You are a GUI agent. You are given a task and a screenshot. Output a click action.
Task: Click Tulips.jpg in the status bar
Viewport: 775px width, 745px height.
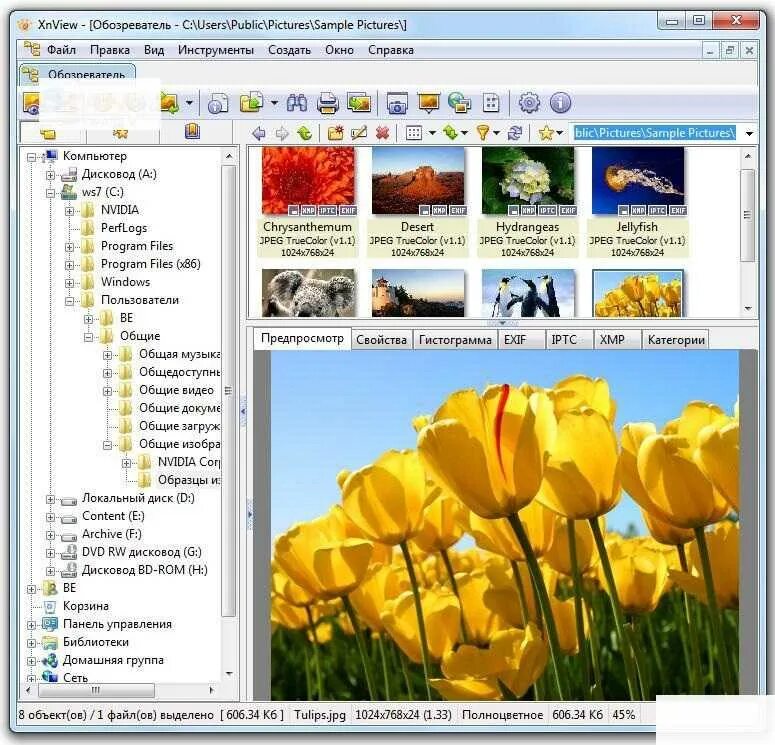point(320,715)
